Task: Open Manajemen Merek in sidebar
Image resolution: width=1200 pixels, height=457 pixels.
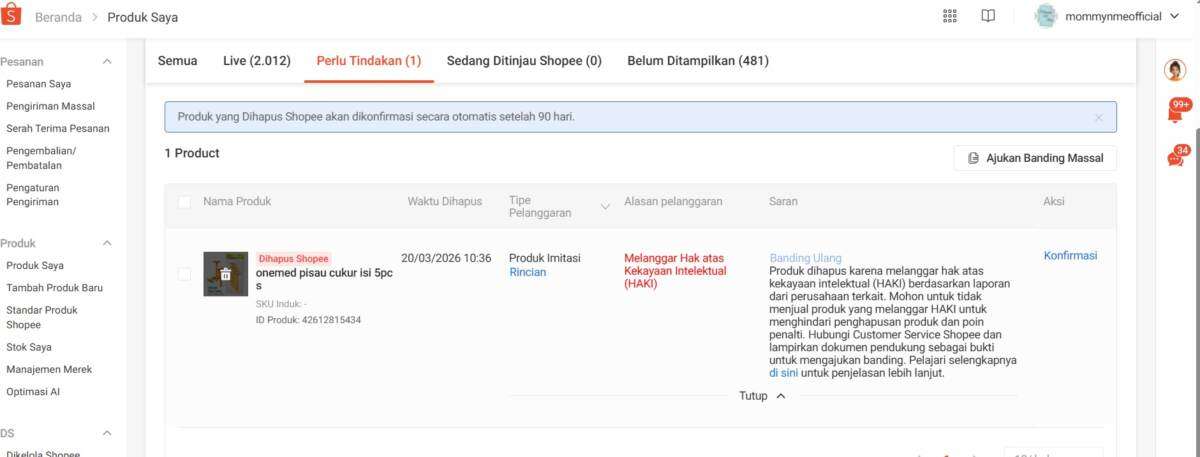Action: [49, 369]
